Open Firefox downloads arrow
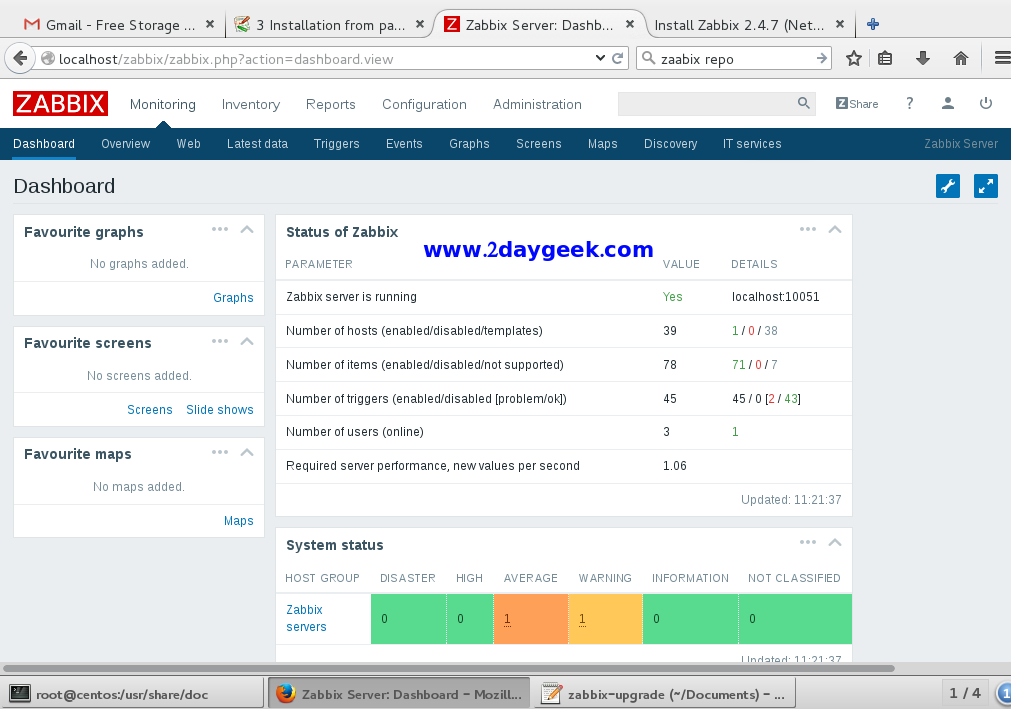Image resolution: width=1011 pixels, height=709 pixels. point(923,59)
